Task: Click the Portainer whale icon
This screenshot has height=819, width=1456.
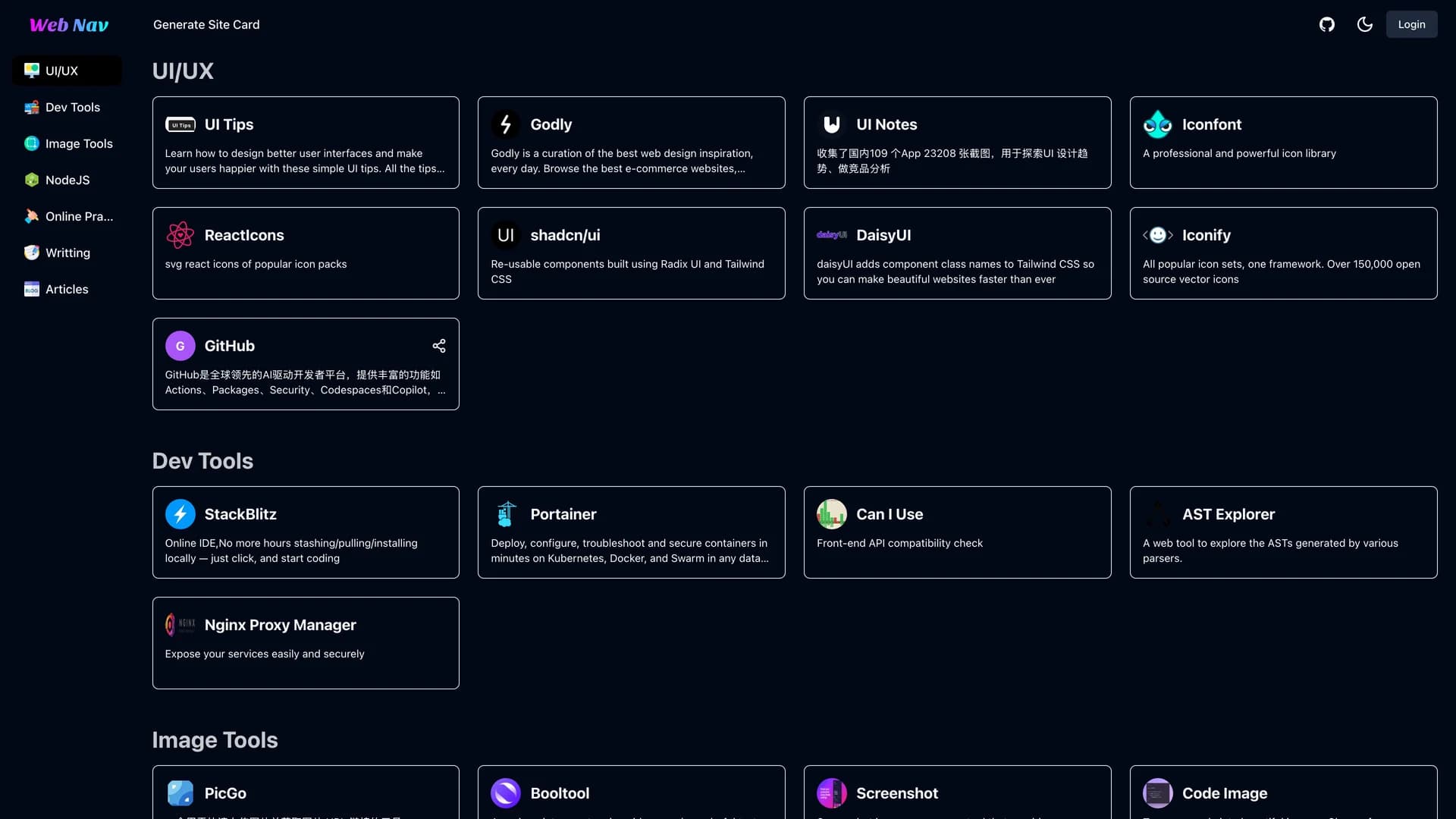Action: [506, 514]
